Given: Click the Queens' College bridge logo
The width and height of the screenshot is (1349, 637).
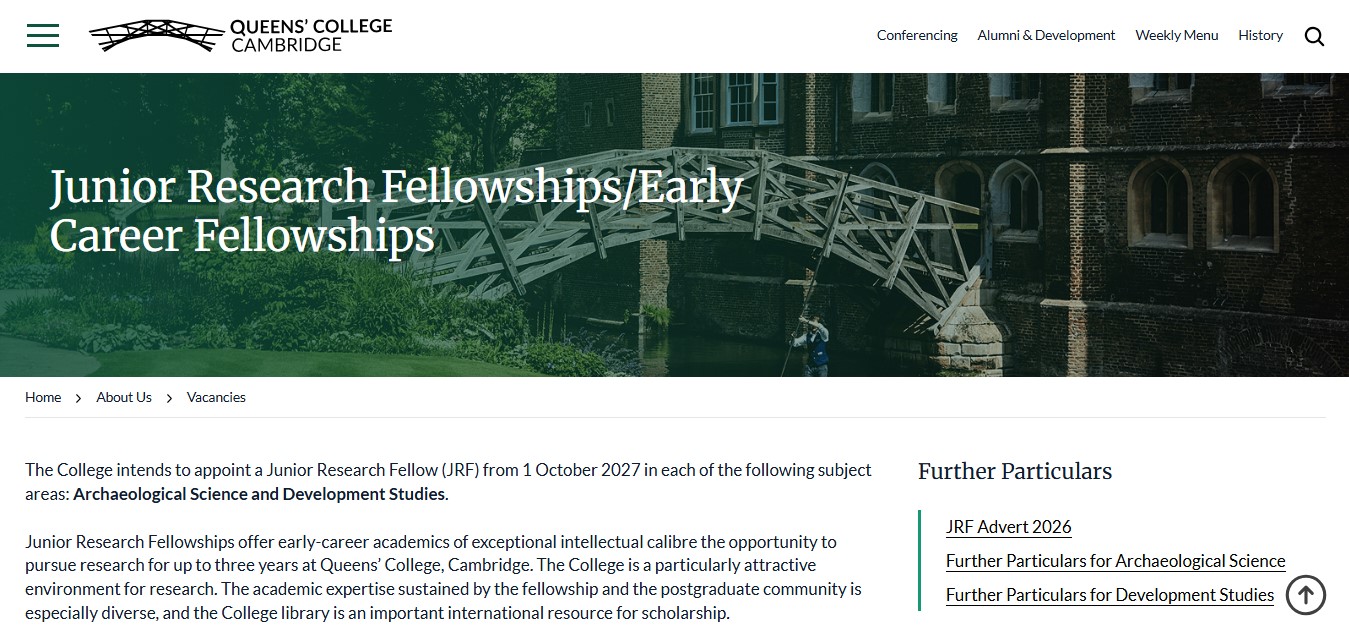Looking at the screenshot, I should [155, 35].
